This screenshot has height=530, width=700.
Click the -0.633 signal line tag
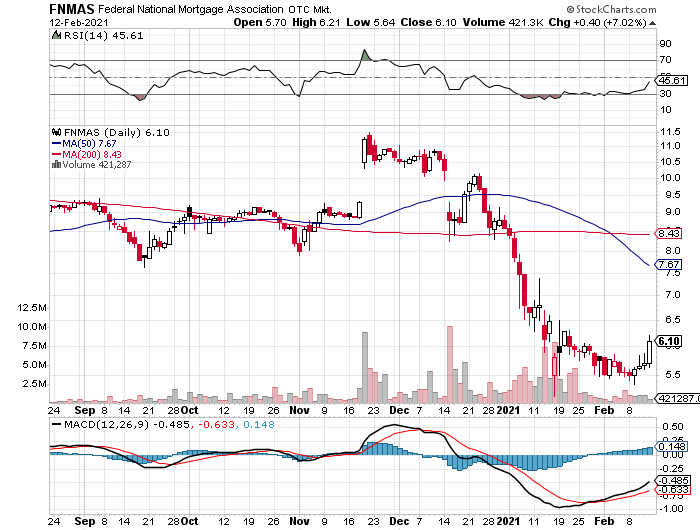(x=672, y=490)
